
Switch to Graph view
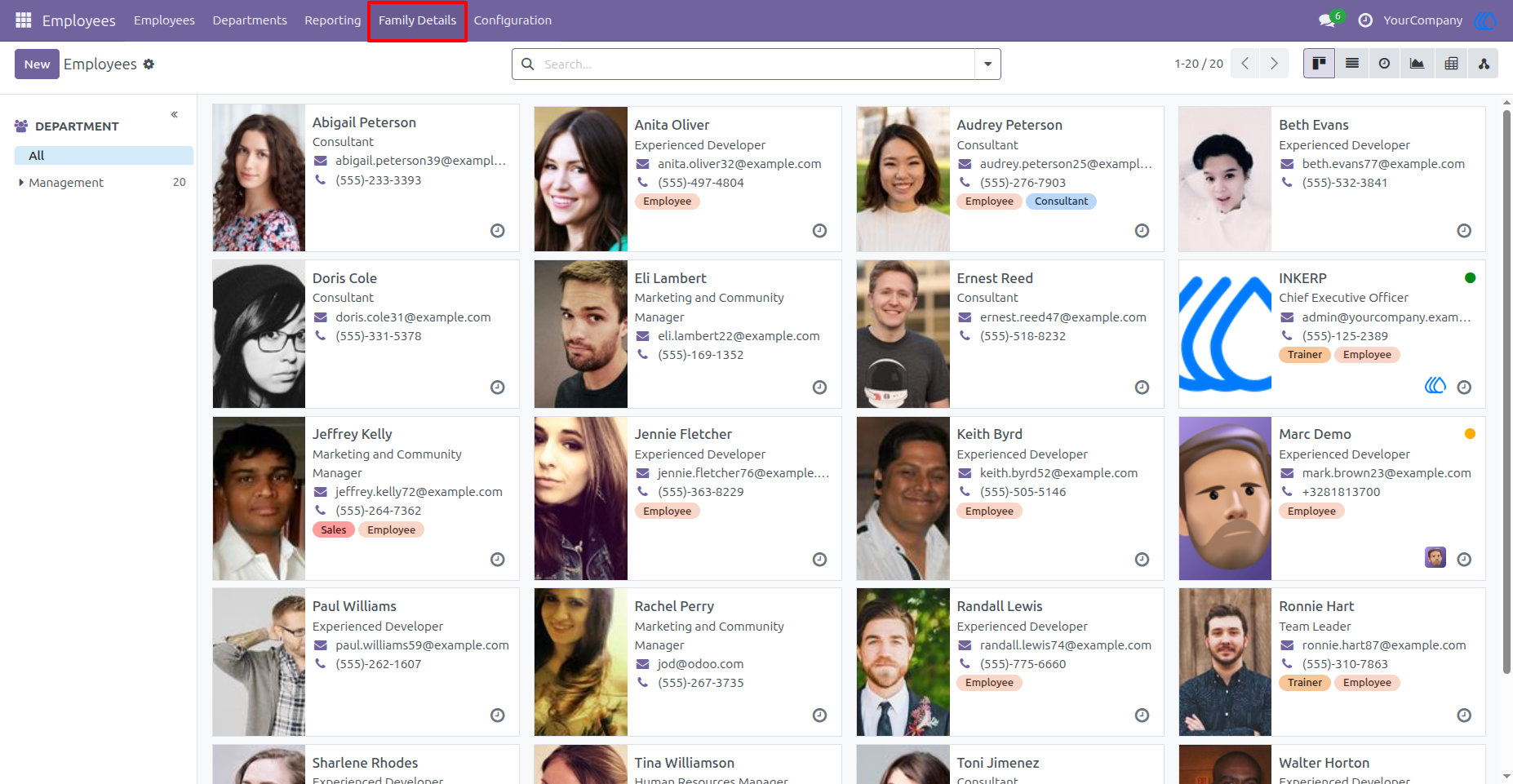(x=1418, y=64)
